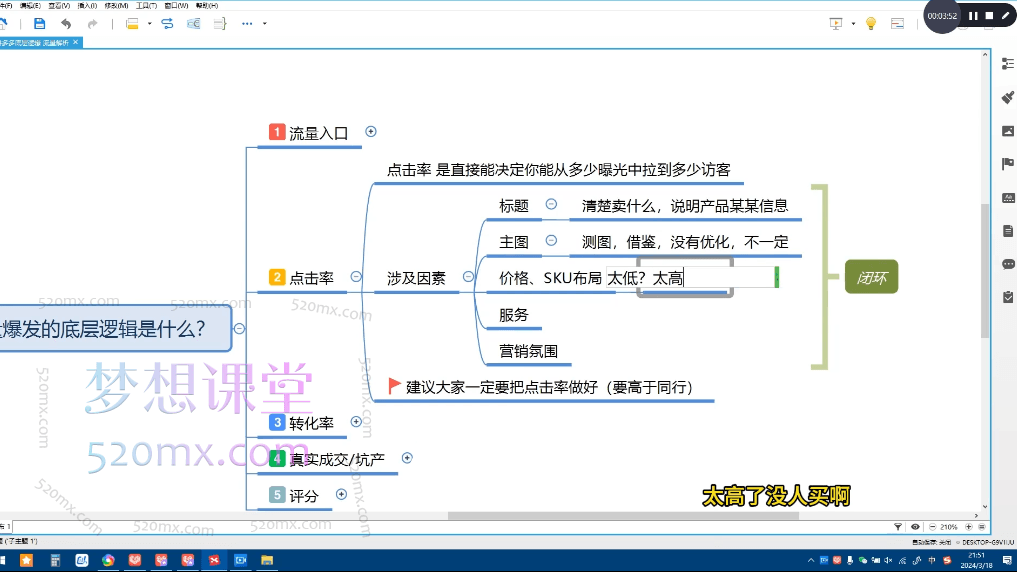Open the Outline panel in the right sidebar
The height and width of the screenshot is (572, 1017).
click(1008, 64)
